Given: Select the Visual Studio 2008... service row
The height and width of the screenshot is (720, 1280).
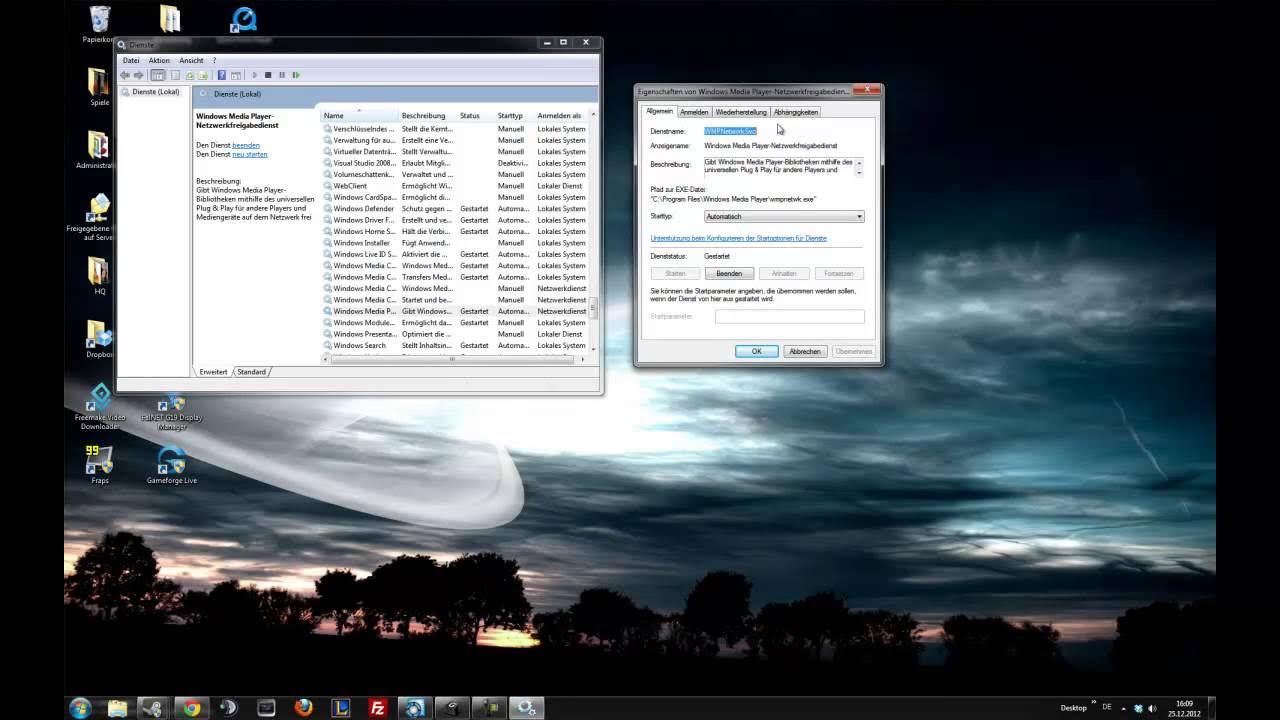Looking at the screenshot, I should pyautogui.click(x=455, y=163).
